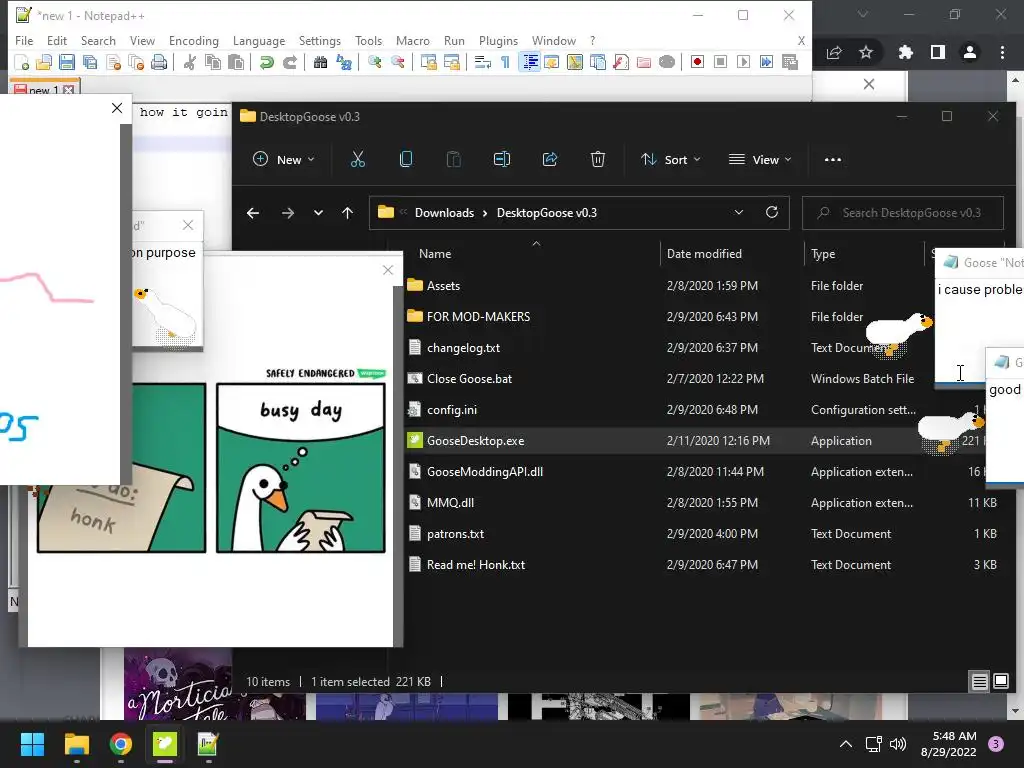Screen dimensions: 1024x768
Task: Open the Chrome extensions puzzle icon
Action: point(905,52)
